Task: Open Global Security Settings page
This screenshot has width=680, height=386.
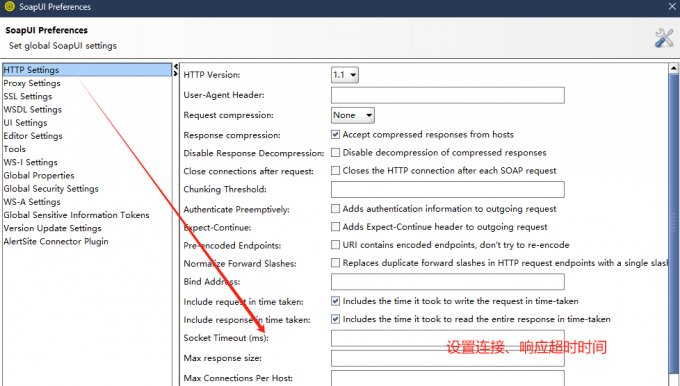Action: click(x=51, y=189)
